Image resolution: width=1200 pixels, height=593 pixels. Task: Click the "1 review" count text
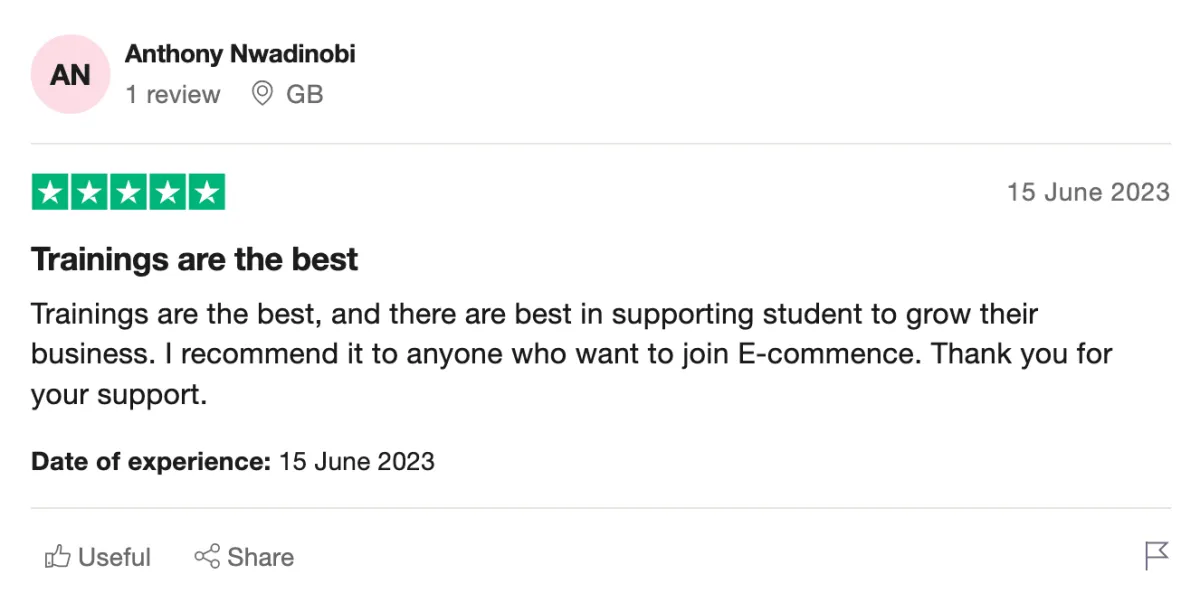(x=172, y=95)
